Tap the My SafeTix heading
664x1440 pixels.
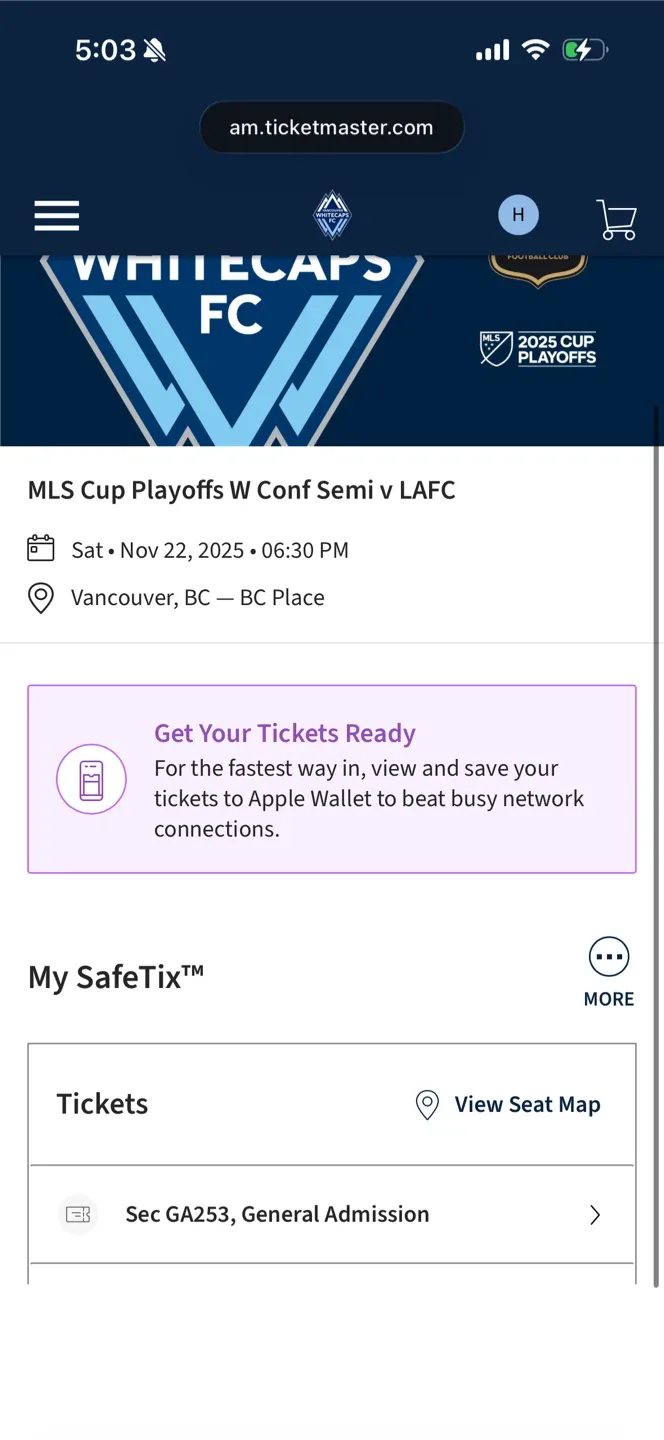(115, 977)
